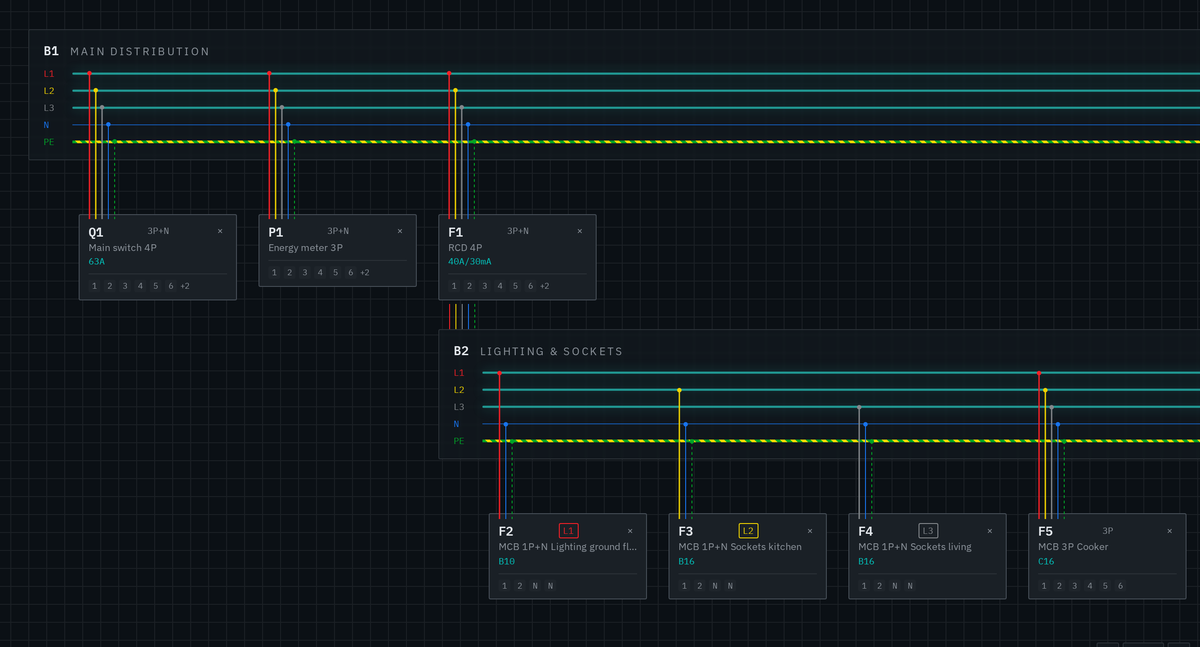This screenshot has height=647, width=1200.
Task: Show the +2 extra terminals on F1
Action: click(x=545, y=286)
